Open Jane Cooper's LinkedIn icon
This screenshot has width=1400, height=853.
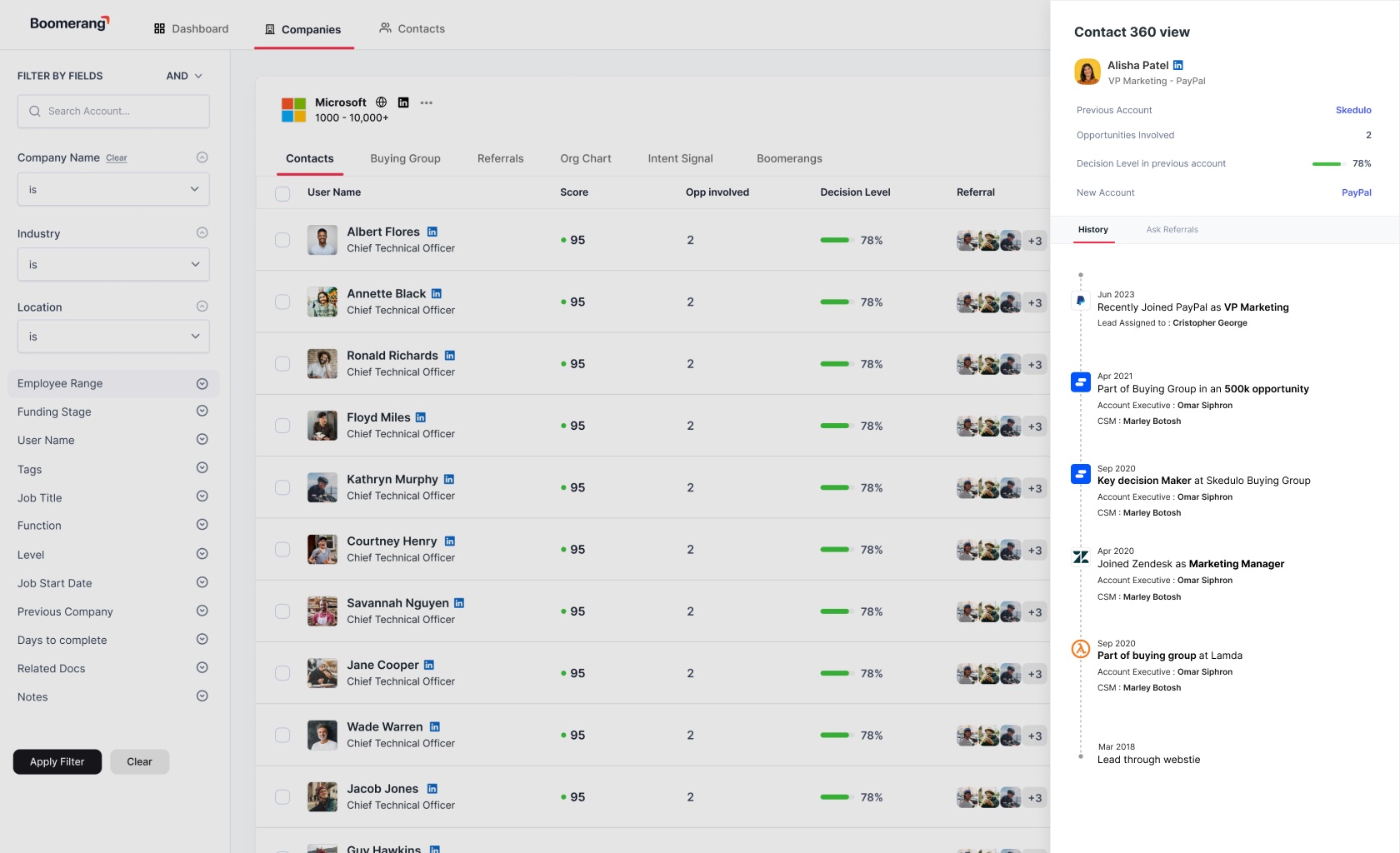tap(429, 665)
